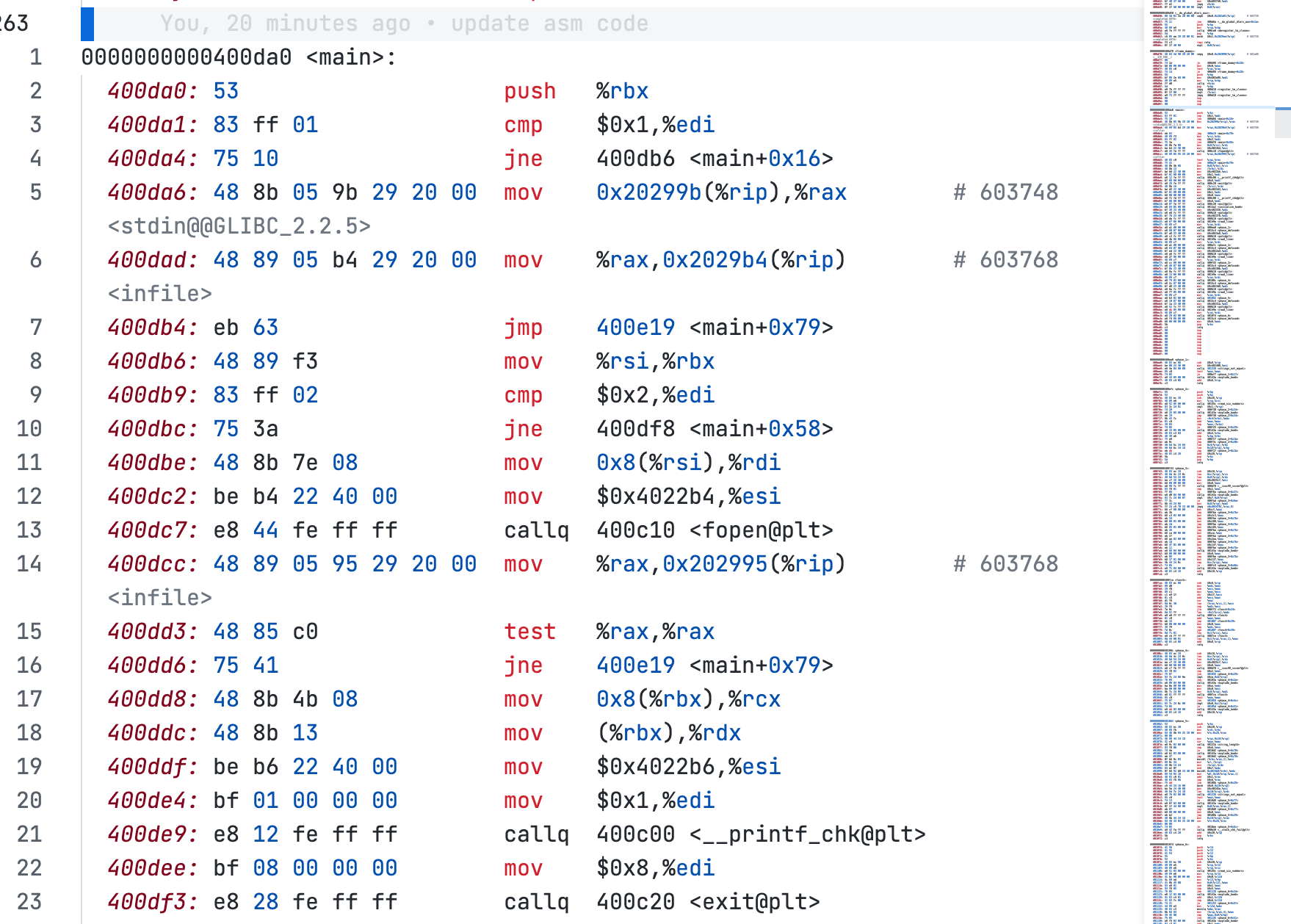Click the minimap scrollbar slider
The image size is (1291, 924).
(1282, 123)
